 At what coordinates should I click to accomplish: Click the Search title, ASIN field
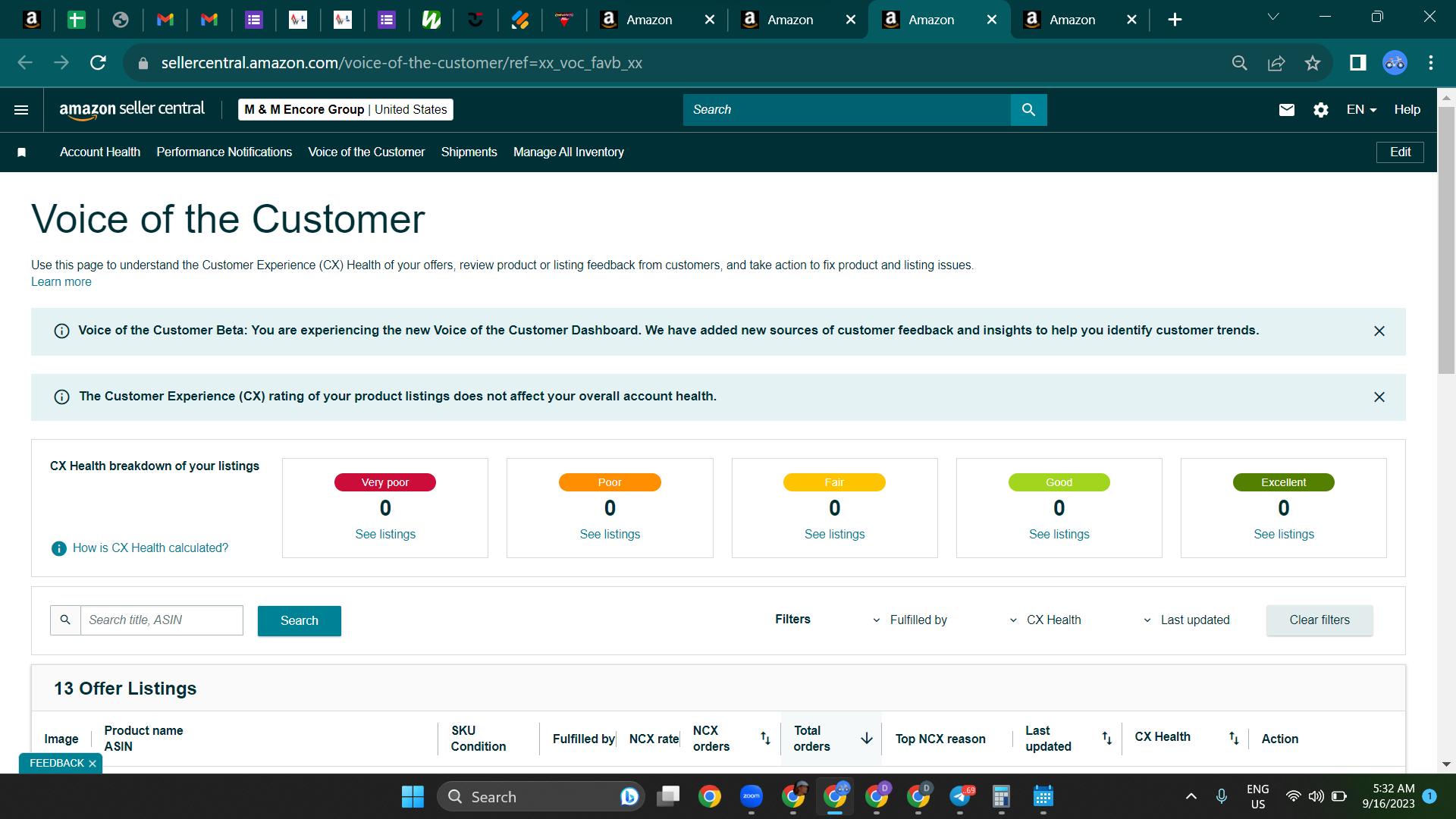[x=162, y=620]
